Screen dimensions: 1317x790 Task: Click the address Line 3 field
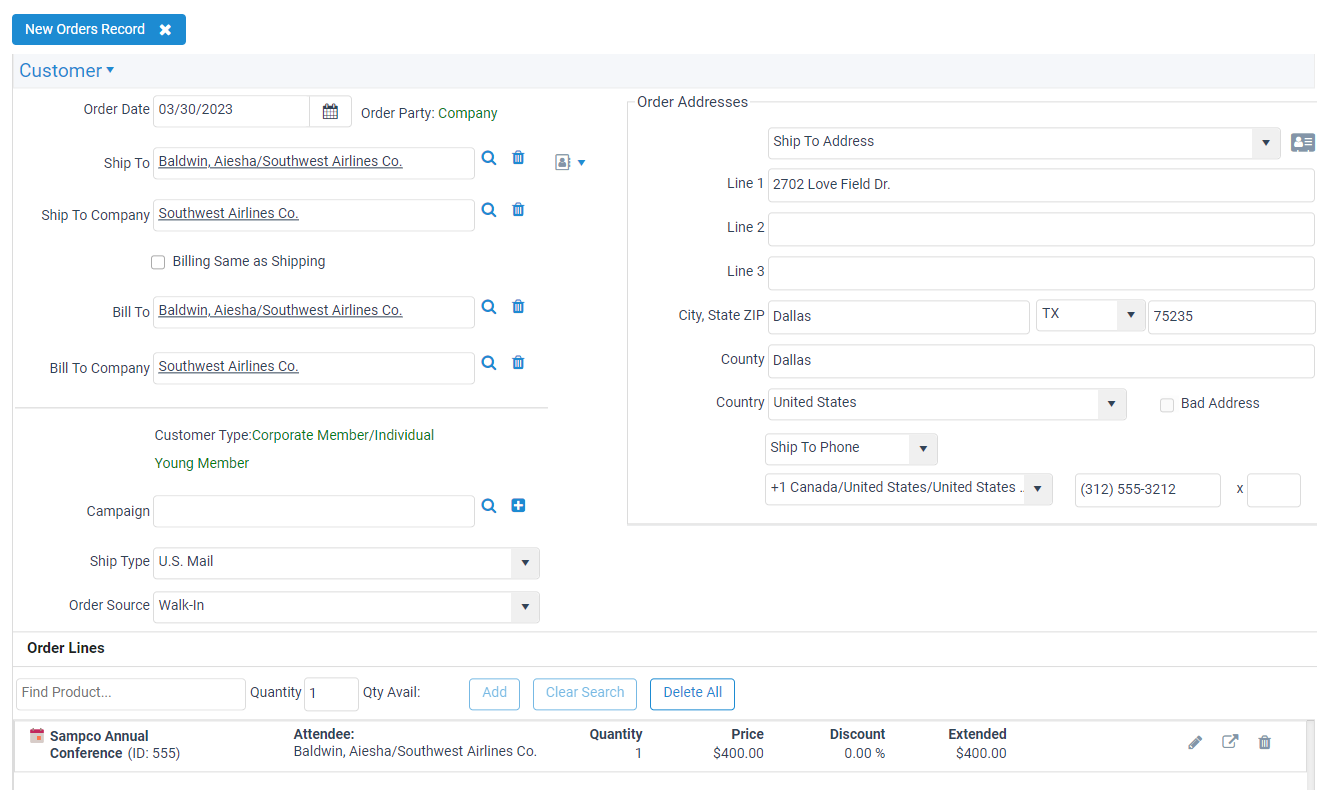pos(1041,273)
